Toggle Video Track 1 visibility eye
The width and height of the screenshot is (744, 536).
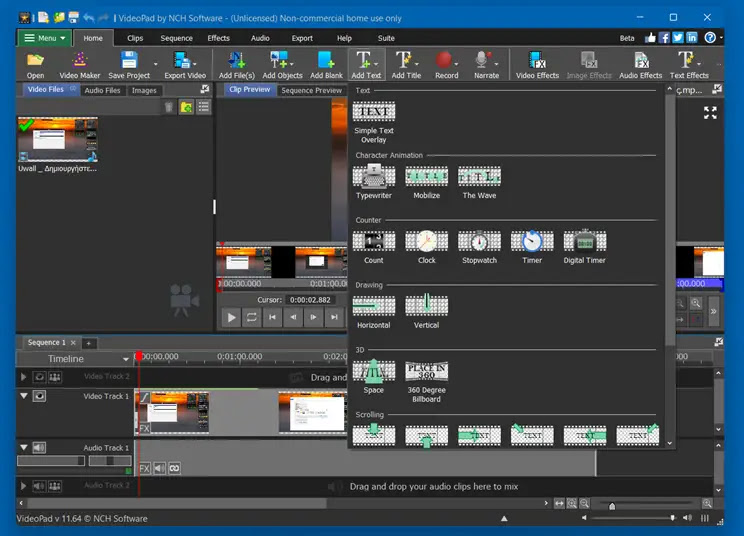pyautogui.click(x=39, y=396)
